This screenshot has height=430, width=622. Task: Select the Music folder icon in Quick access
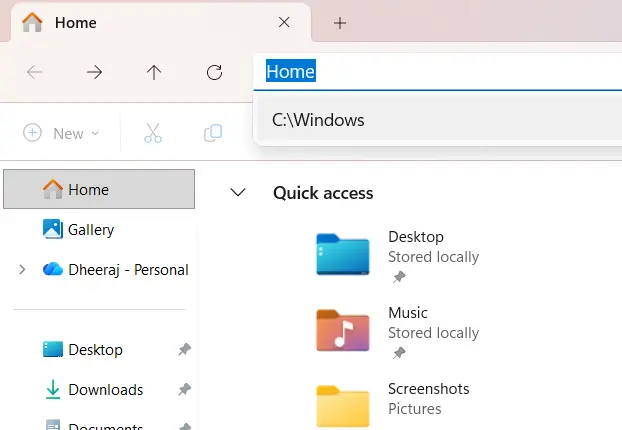click(x=343, y=330)
